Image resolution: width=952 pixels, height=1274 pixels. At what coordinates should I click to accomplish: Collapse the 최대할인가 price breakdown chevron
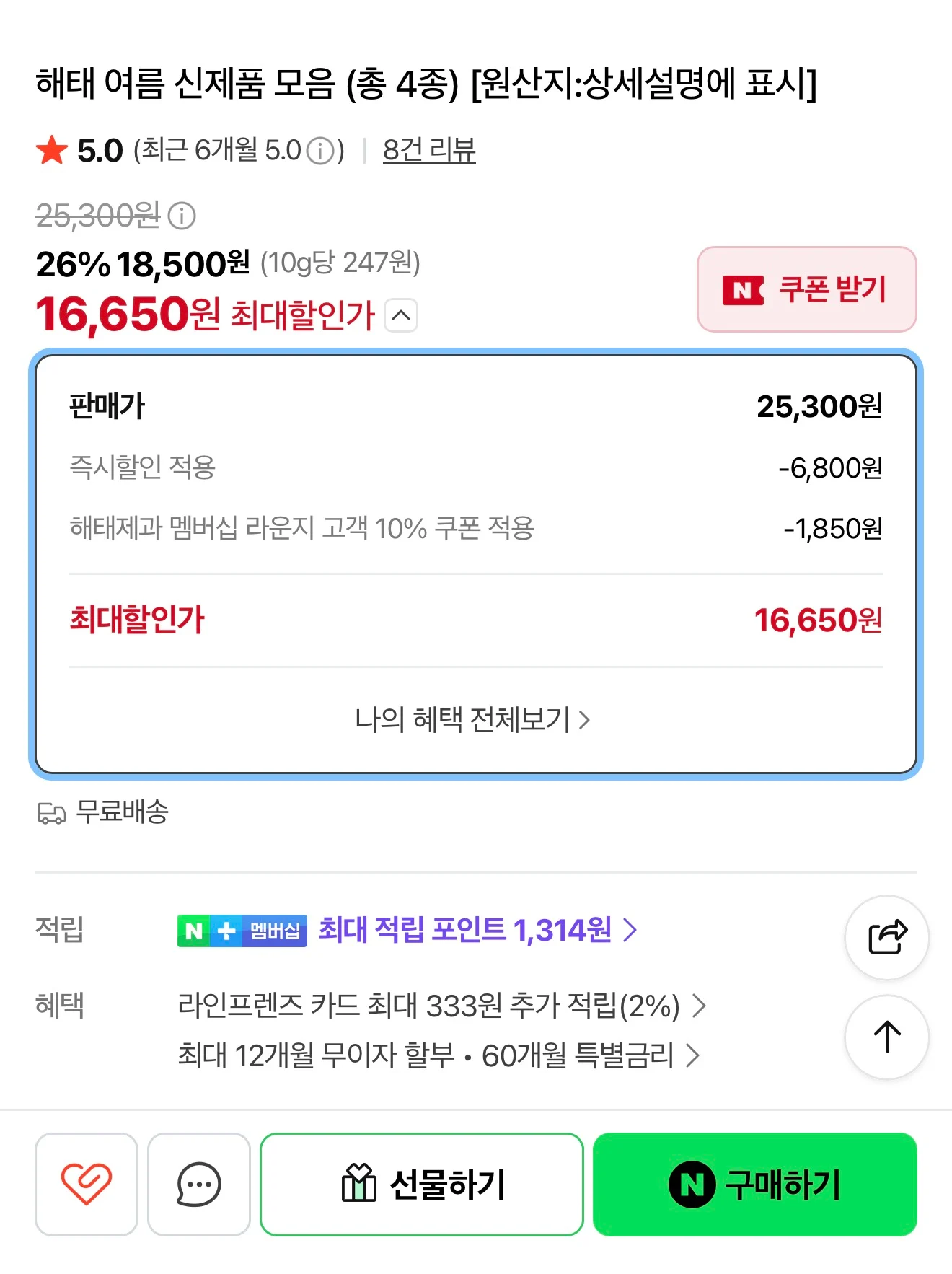(x=402, y=315)
